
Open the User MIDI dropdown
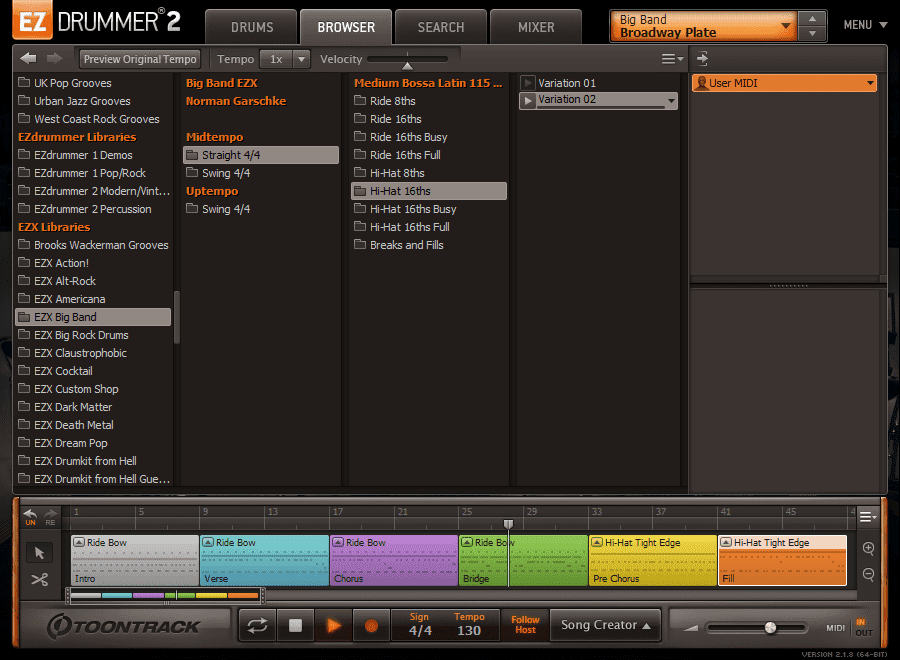point(784,83)
